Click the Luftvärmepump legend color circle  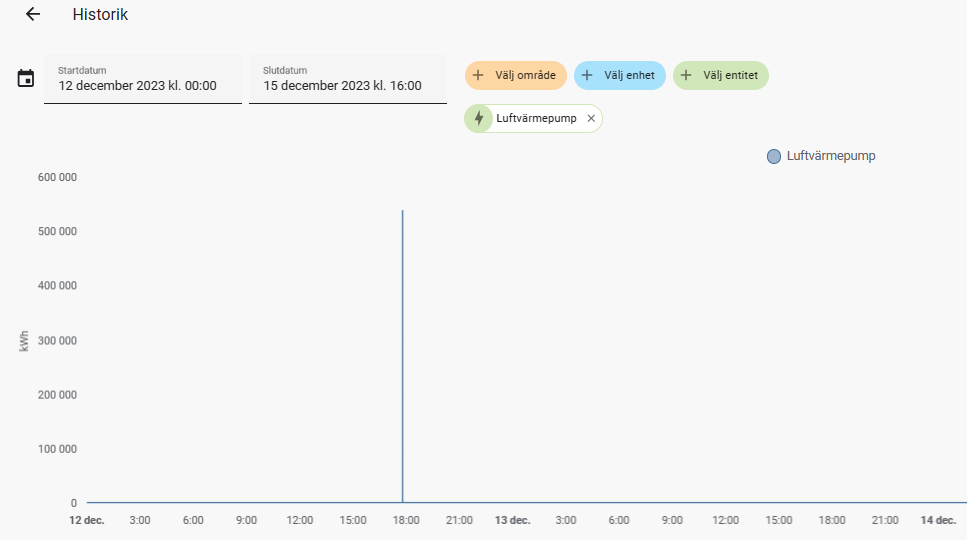[x=774, y=156]
